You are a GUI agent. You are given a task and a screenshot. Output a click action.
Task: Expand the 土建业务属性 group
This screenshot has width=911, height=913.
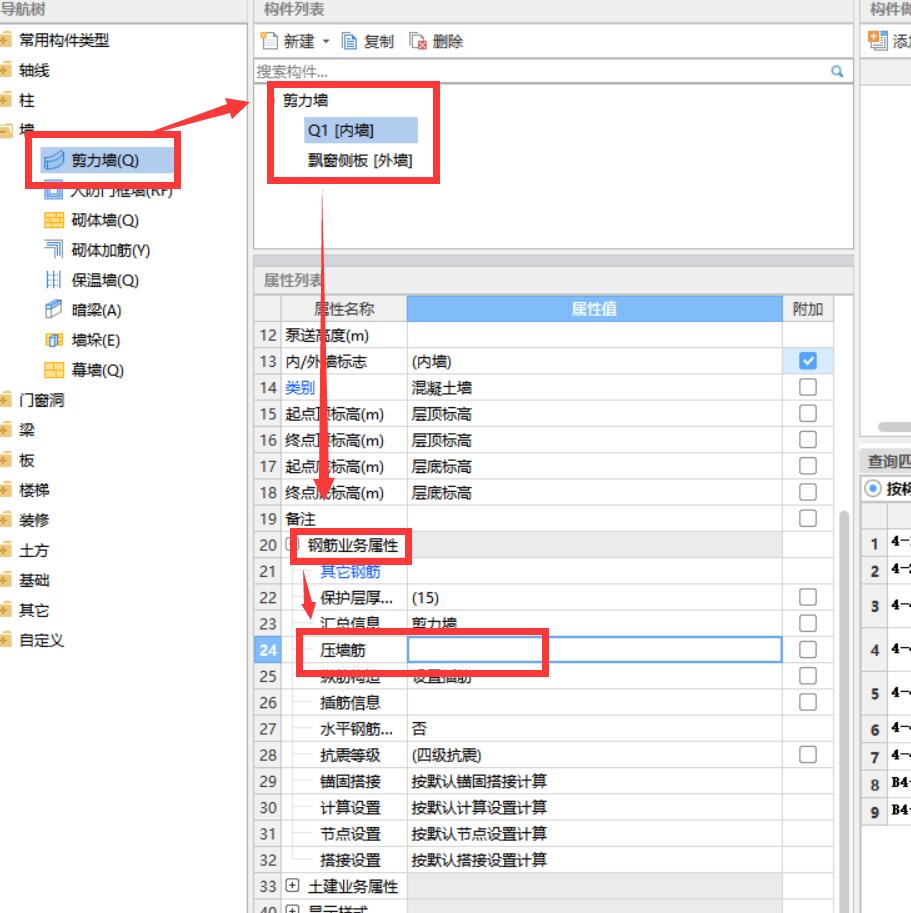click(292, 886)
